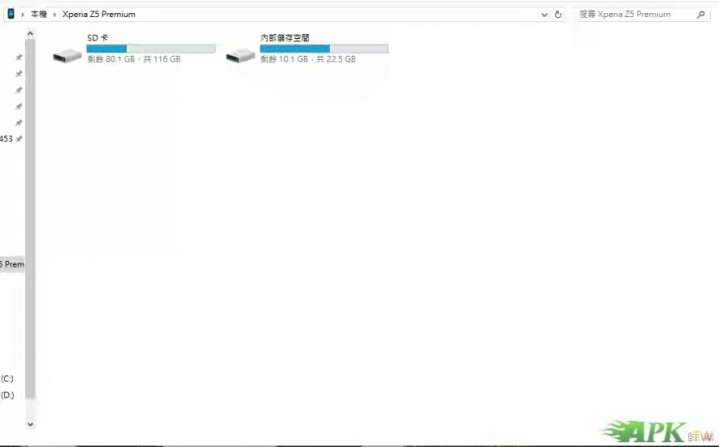This screenshot has width=720, height=447.
Task: Click the navigation pane scroll up arrow
Action: [x=30, y=34]
